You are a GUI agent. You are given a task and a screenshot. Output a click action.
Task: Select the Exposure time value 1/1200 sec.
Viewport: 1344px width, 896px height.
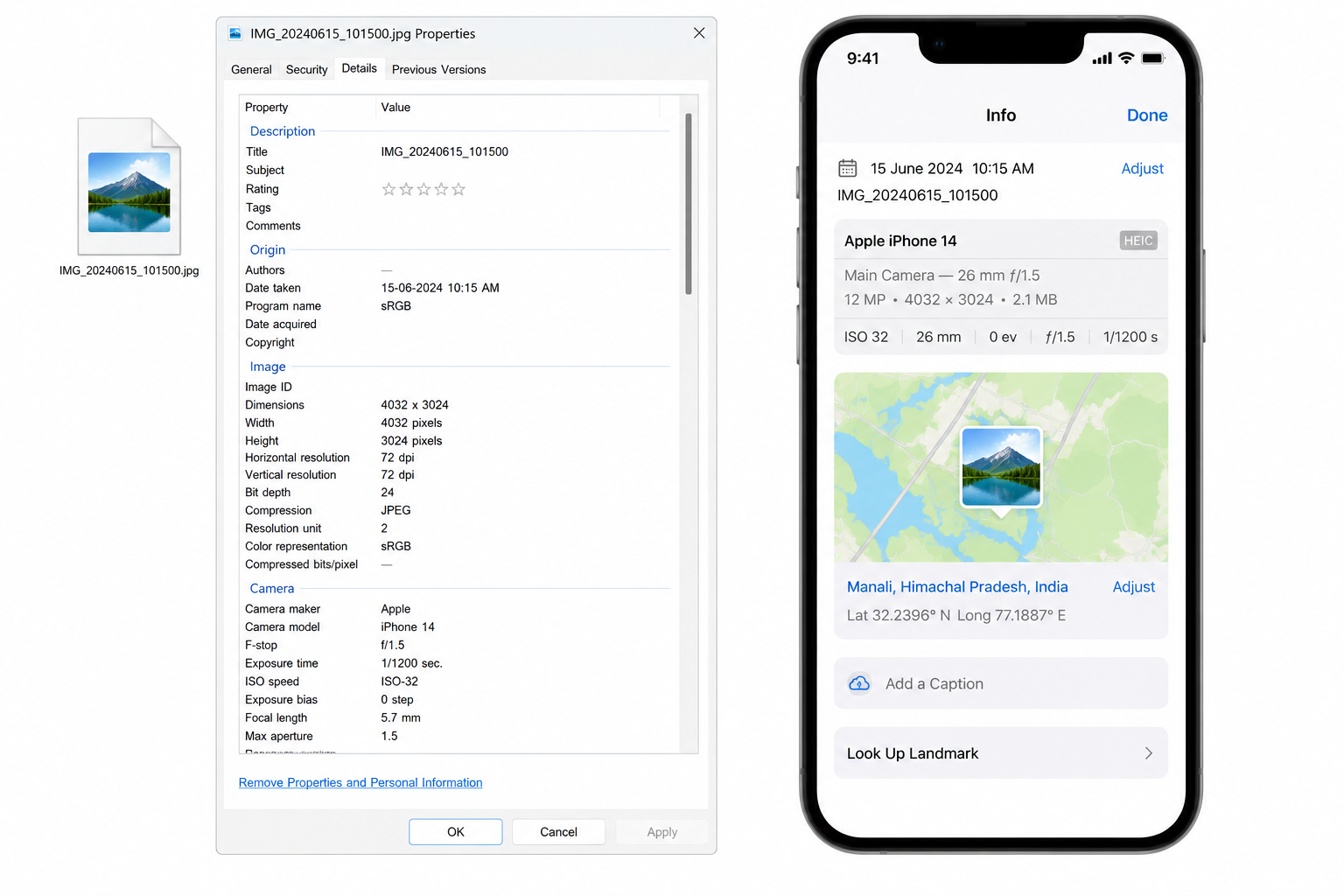click(412, 663)
